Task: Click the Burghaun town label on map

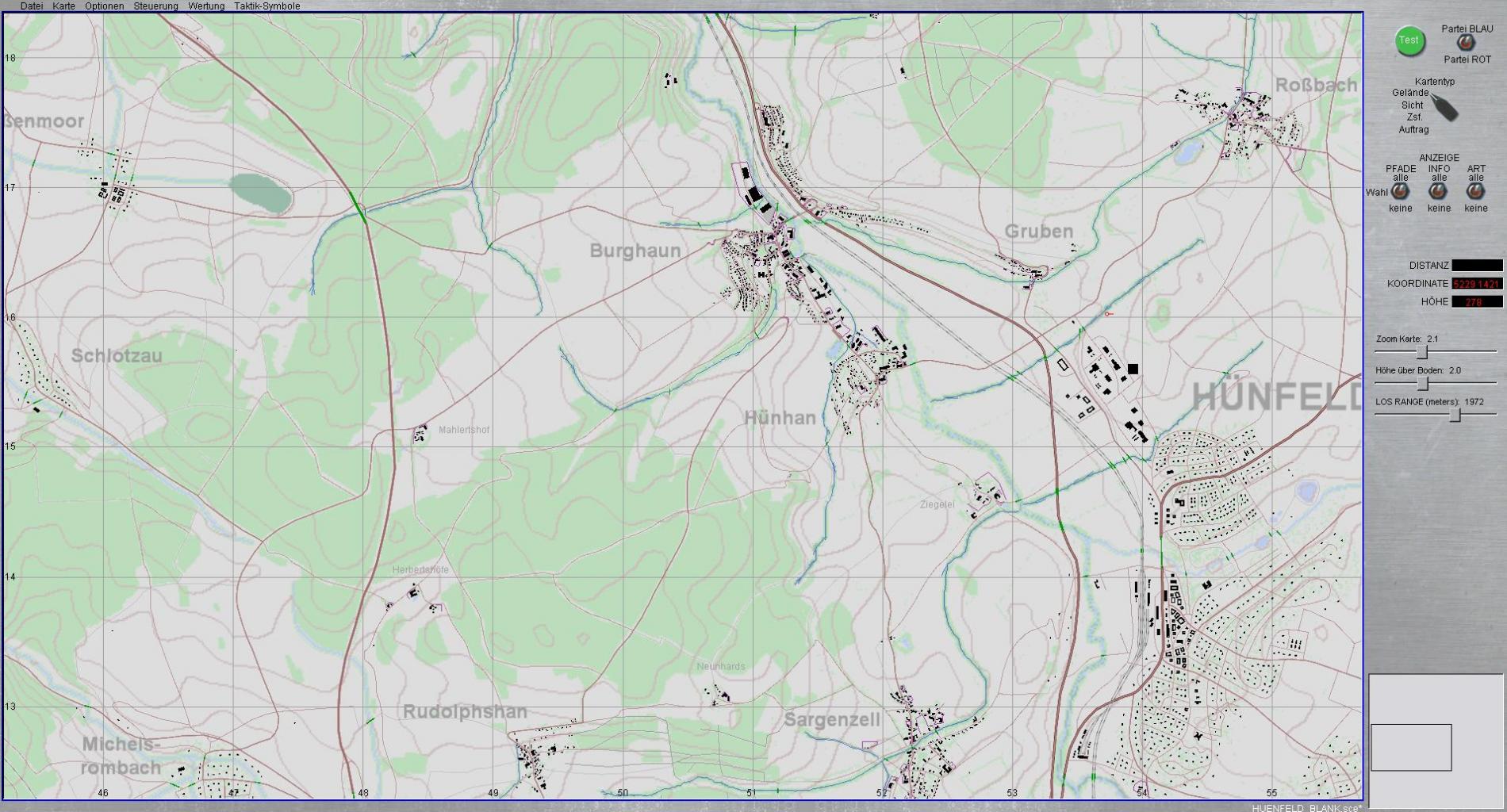Action: click(635, 251)
